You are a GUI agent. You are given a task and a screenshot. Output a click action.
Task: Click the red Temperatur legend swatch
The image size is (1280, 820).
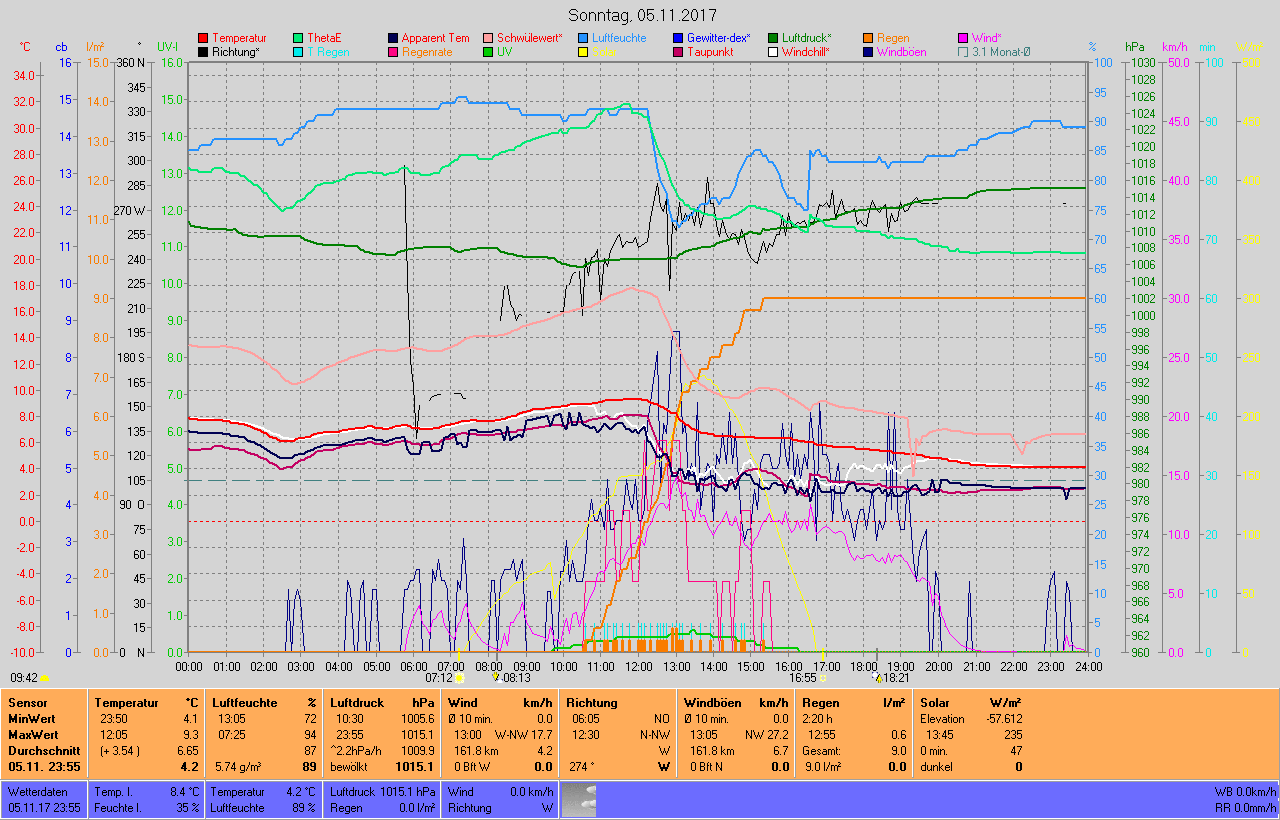pyautogui.click(x=203, y=38)
